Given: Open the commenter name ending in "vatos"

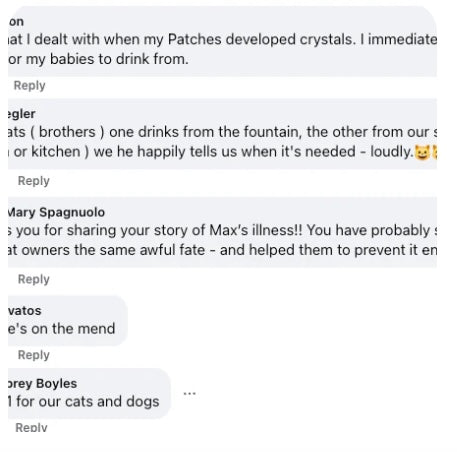Looking at the screenshot, I should tap(24, 311).
